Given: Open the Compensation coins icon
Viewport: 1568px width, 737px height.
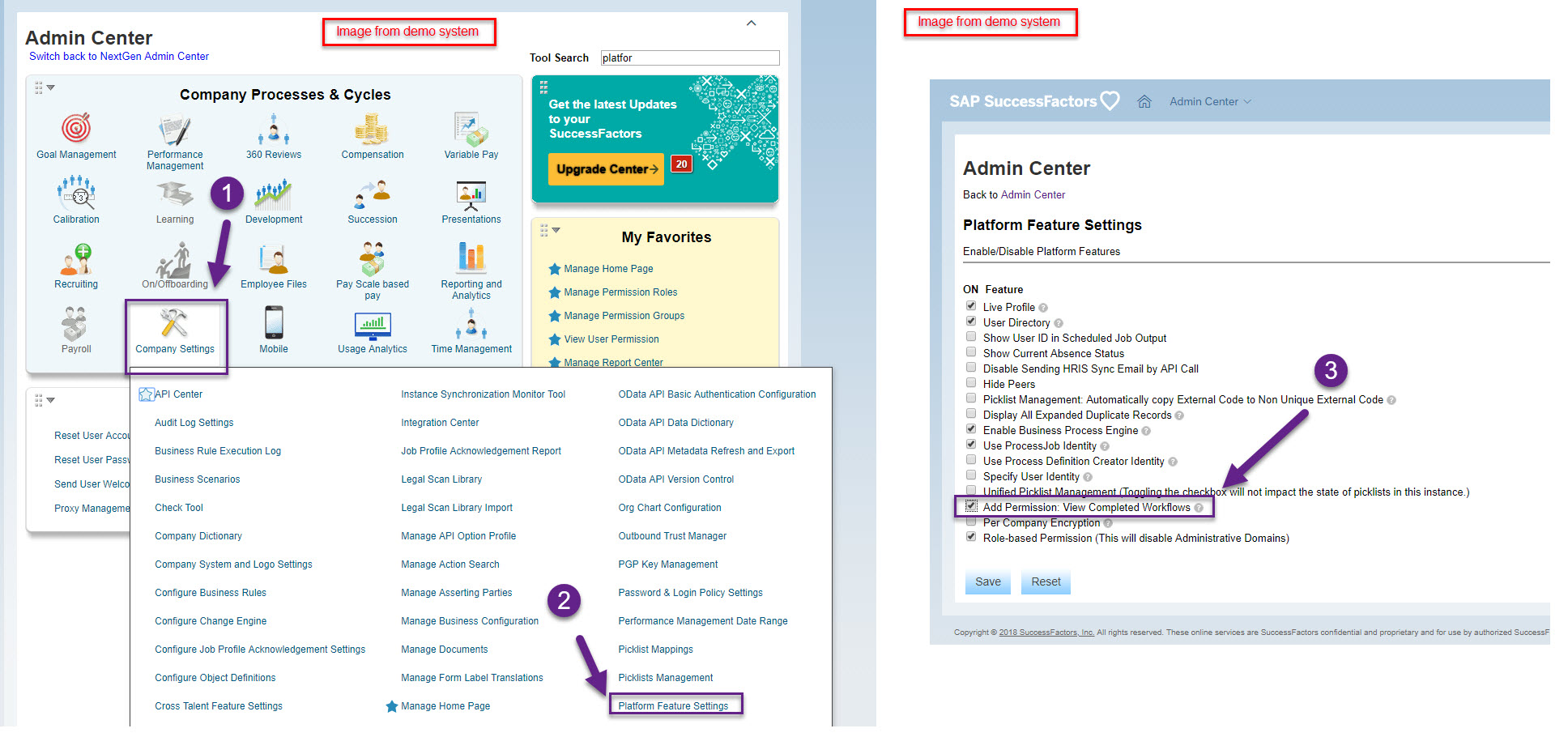Looking at the screenshot, I should point(372,130).
